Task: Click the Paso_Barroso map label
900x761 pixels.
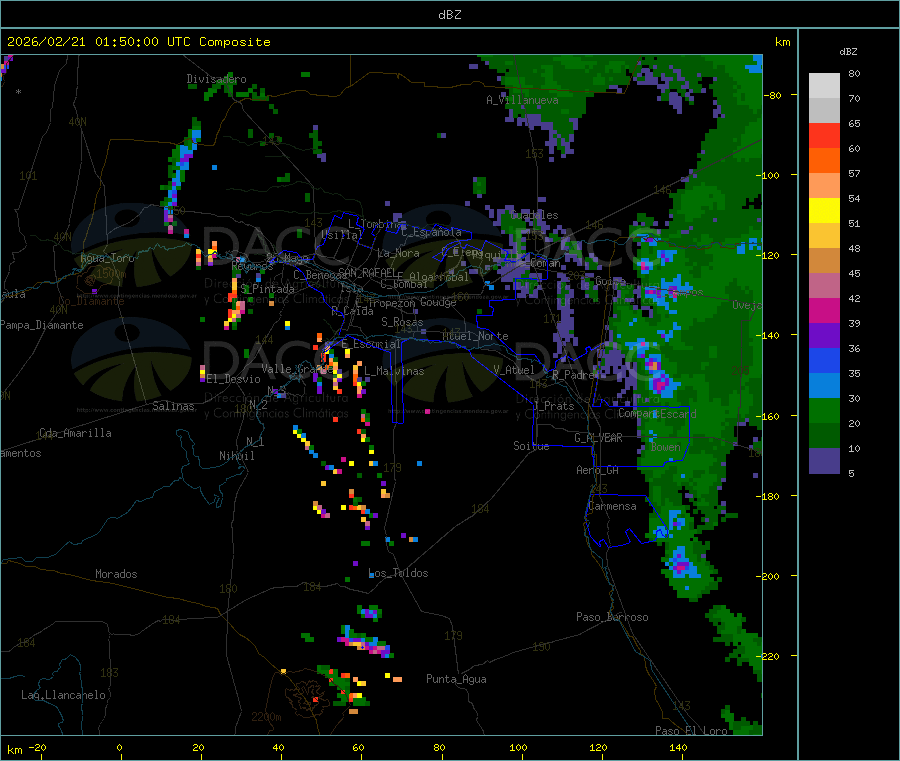Action: [x=612, y=617]
